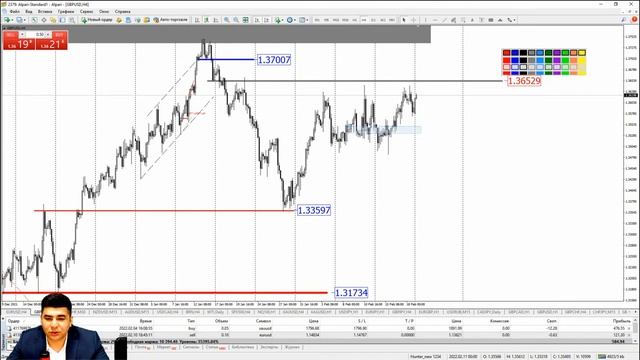
Task: Switch timeframe to H4
Action: 363,20
